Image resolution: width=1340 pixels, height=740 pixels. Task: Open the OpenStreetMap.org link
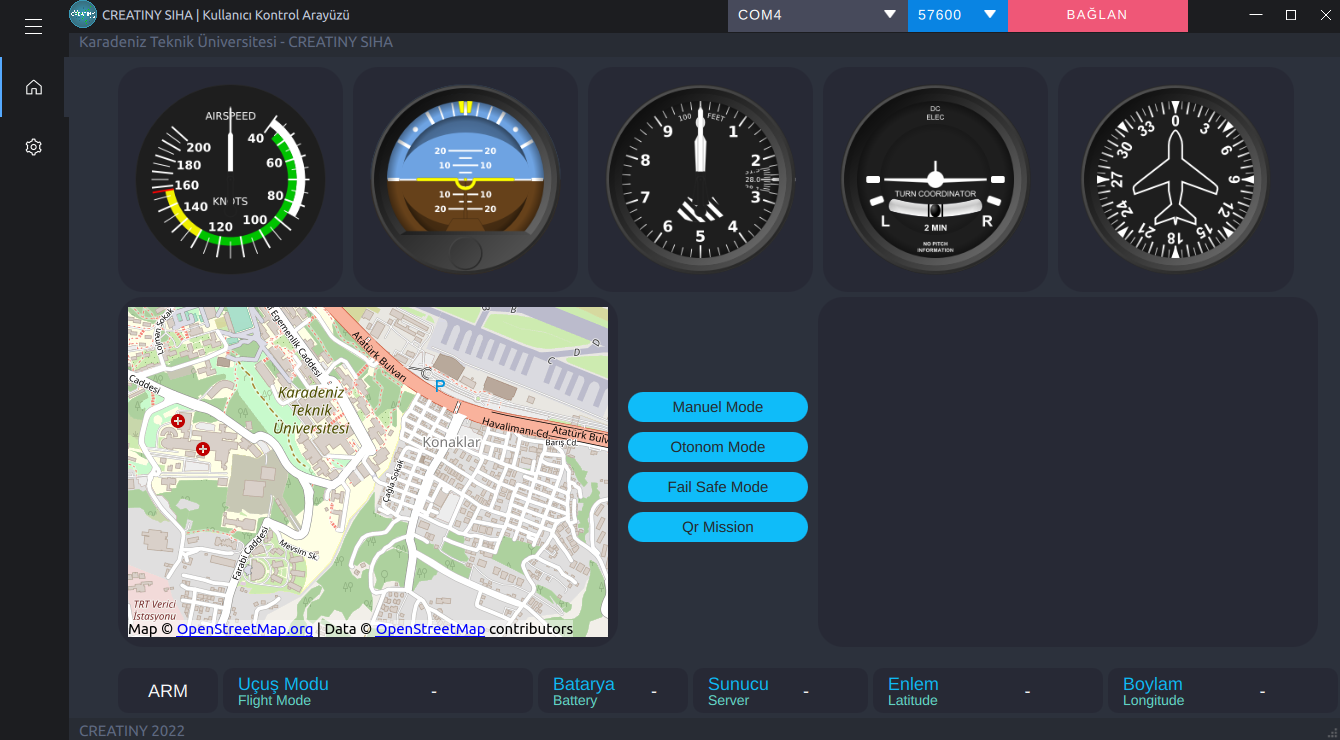point(244,629)
